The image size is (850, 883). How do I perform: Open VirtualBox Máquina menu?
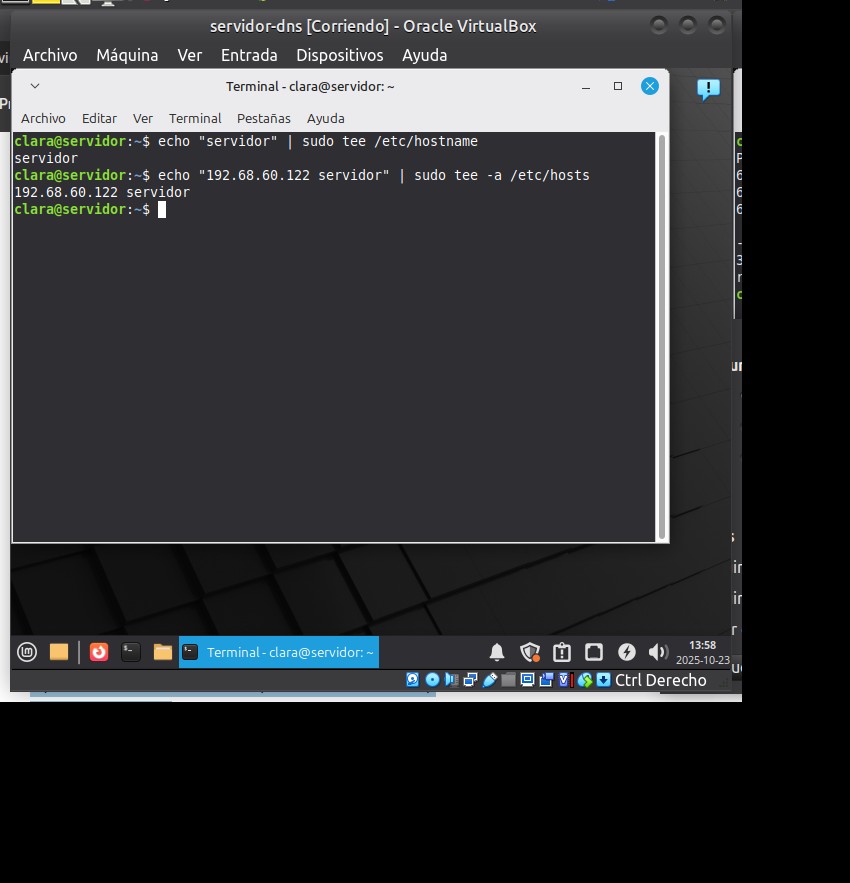[x=127, y=55]
